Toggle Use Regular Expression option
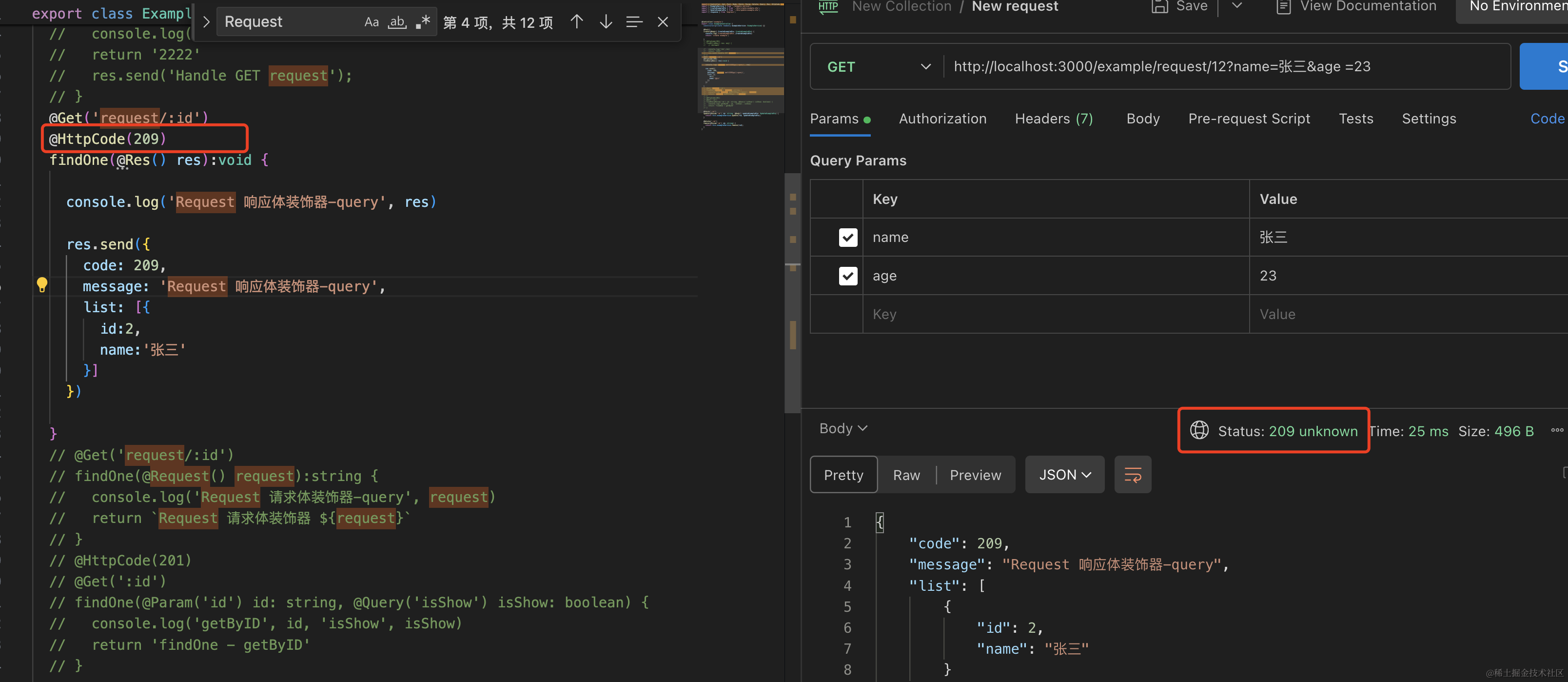Screen dimensions: 1568x682 point(422,22)
